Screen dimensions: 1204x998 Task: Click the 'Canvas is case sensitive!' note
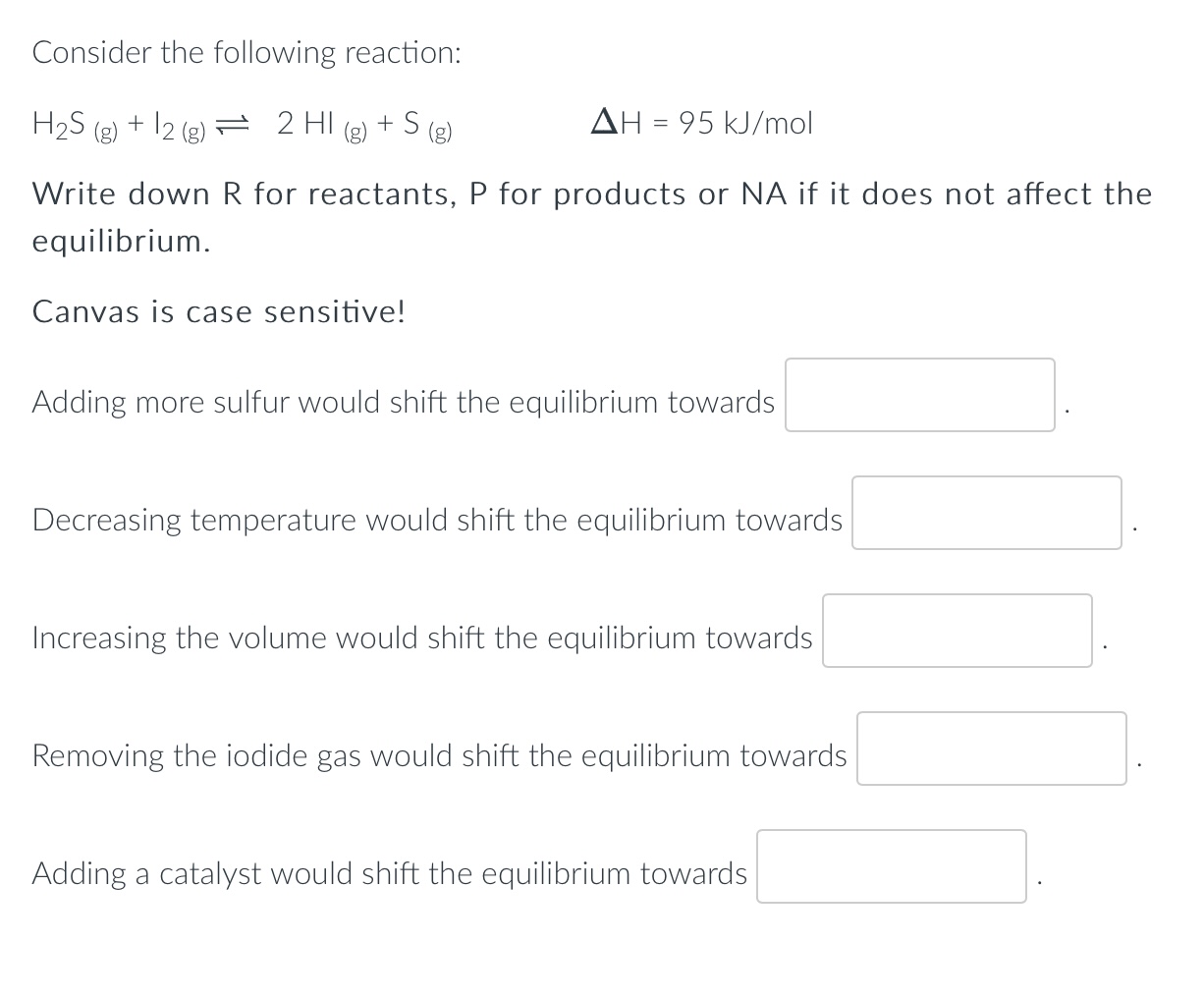218,312
